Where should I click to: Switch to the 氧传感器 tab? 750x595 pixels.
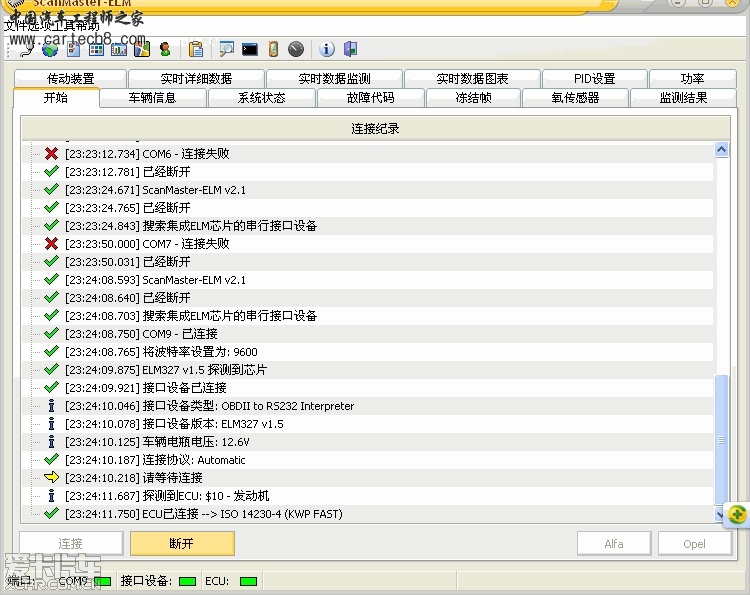[575, 98]
